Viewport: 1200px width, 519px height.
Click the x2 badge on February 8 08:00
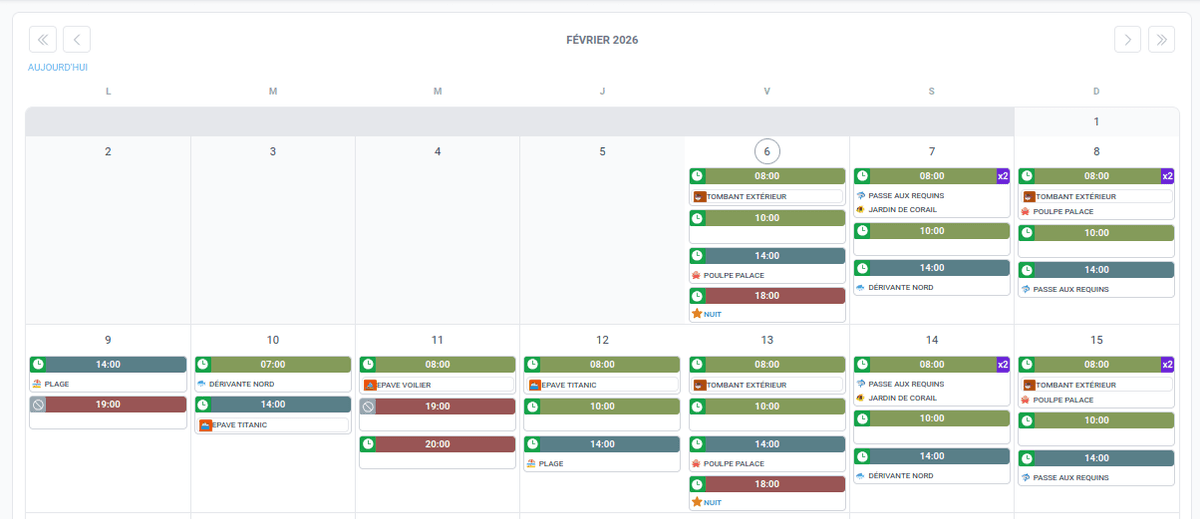[1167, 176]
